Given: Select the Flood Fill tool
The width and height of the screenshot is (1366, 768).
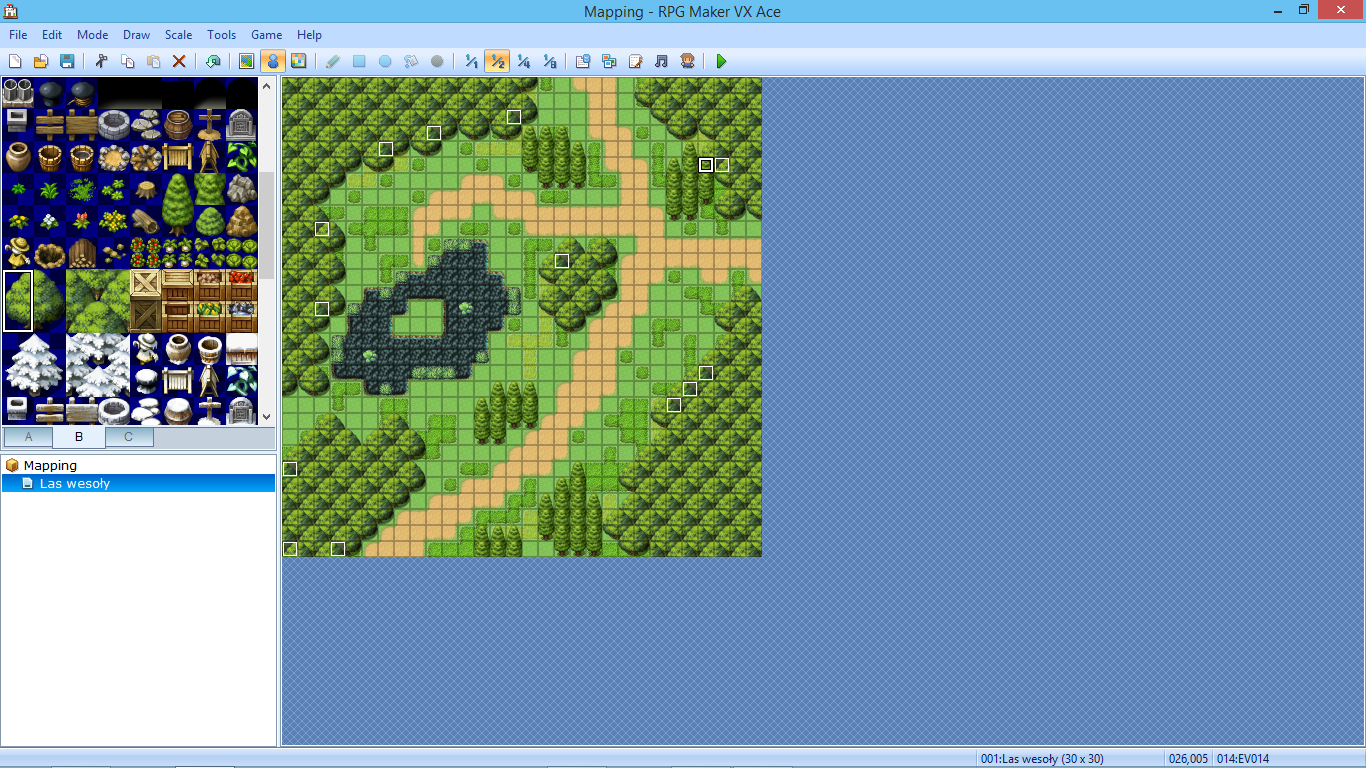Looking at the screenshot, I should 411,62.
